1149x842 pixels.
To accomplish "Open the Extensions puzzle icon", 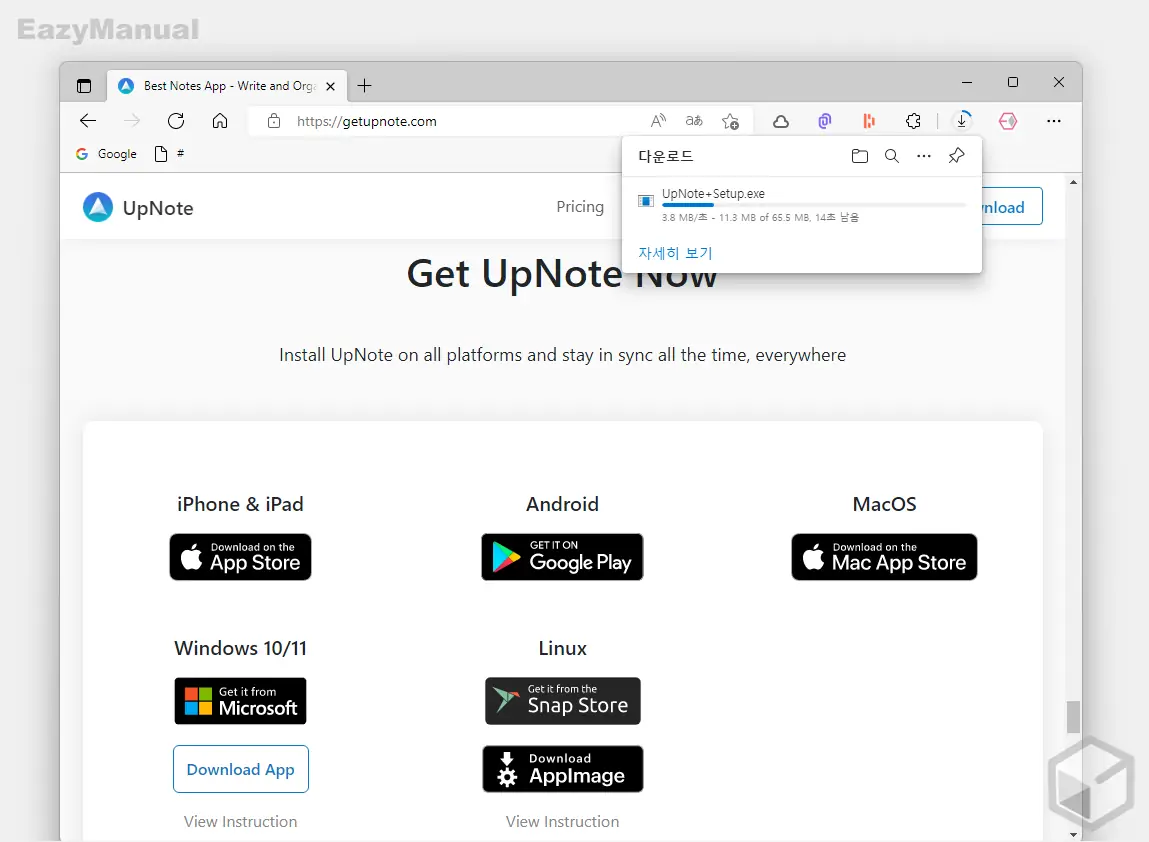I will click(x=913, y=121).
